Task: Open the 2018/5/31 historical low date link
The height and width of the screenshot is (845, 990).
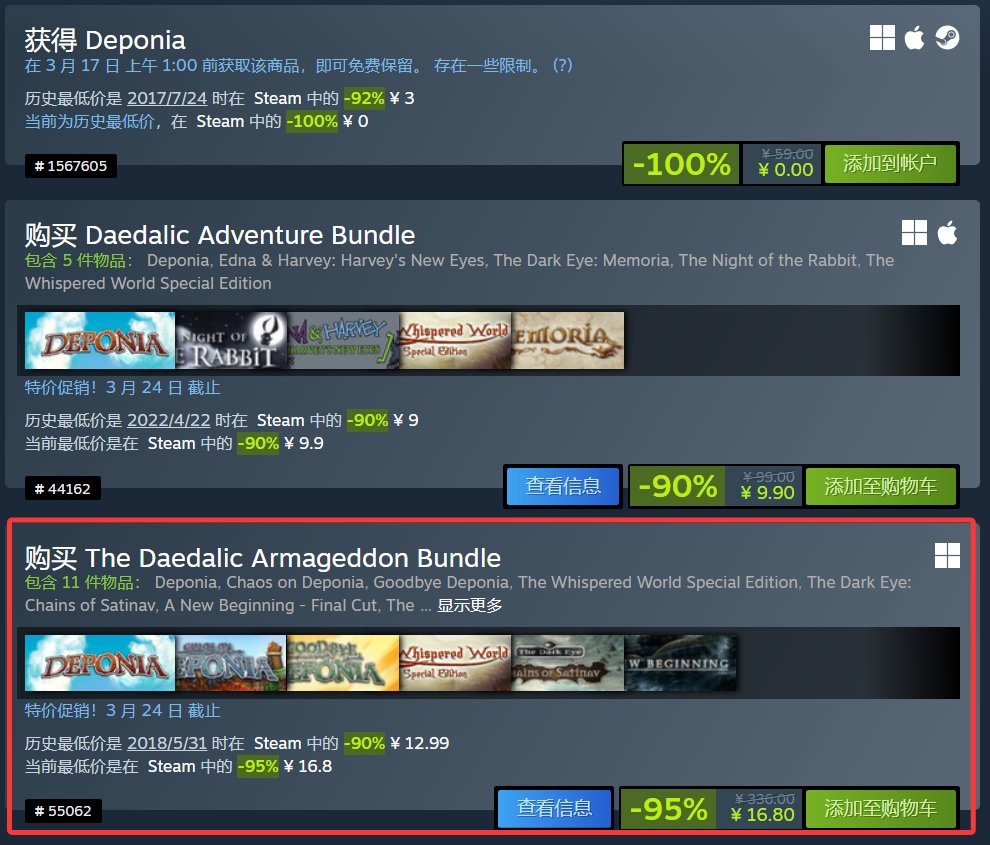Action: coord(167,743)
